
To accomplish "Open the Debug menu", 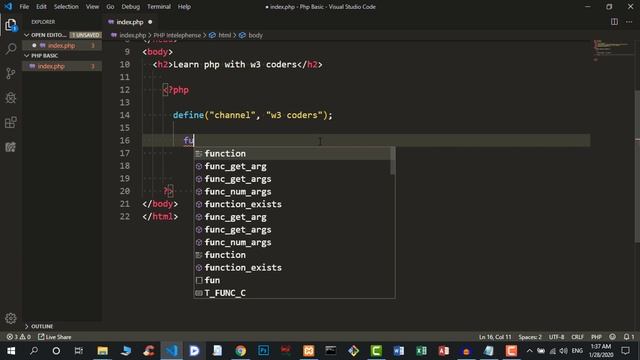I will pyautogui.click(x=131, y=7).
